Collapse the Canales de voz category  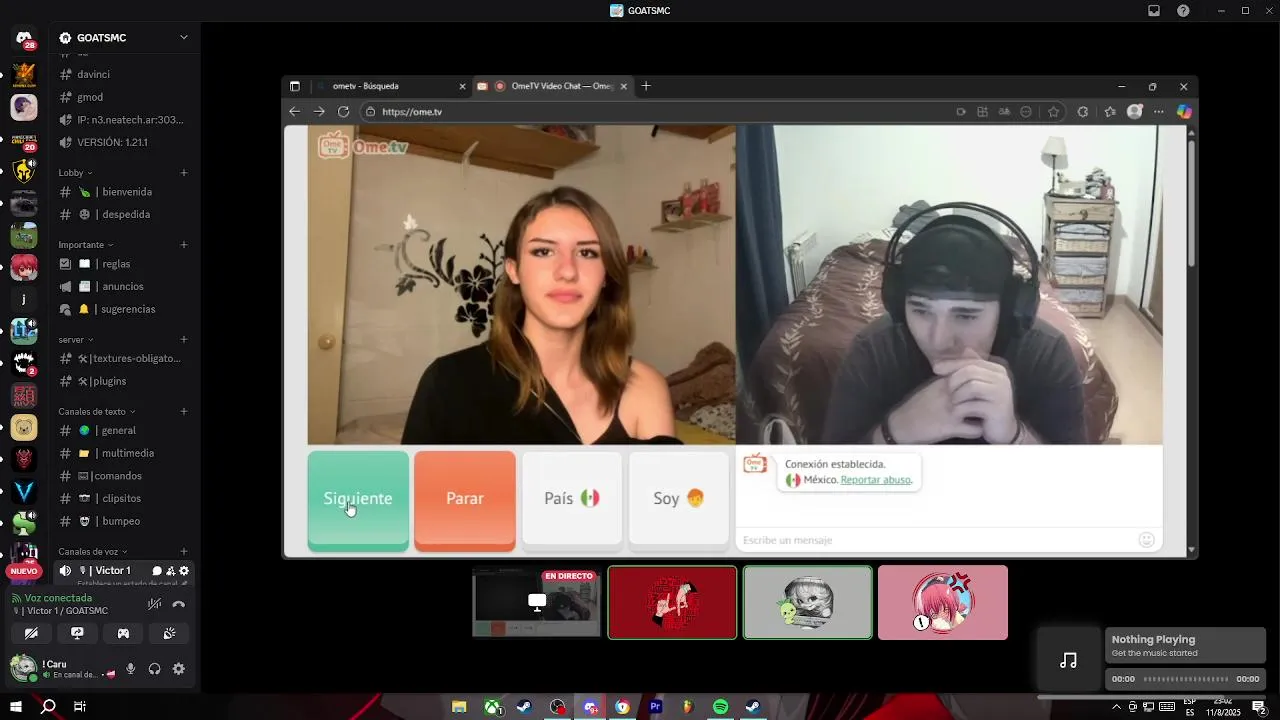(92, 552)
